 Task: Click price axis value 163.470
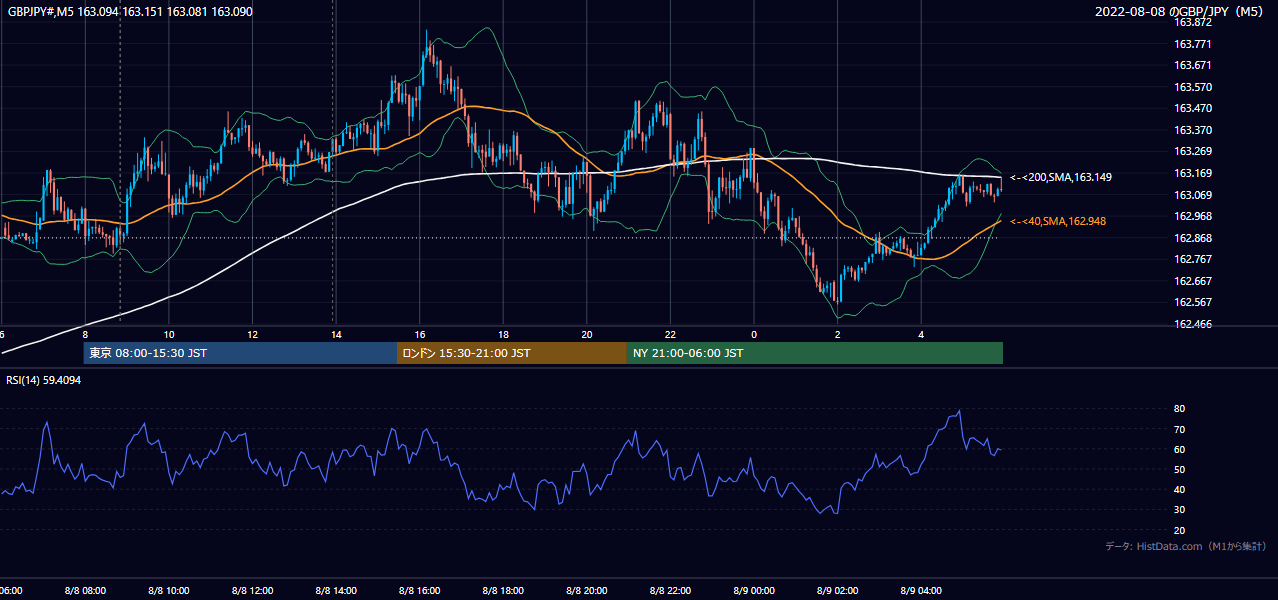[x=1193, y=108]
